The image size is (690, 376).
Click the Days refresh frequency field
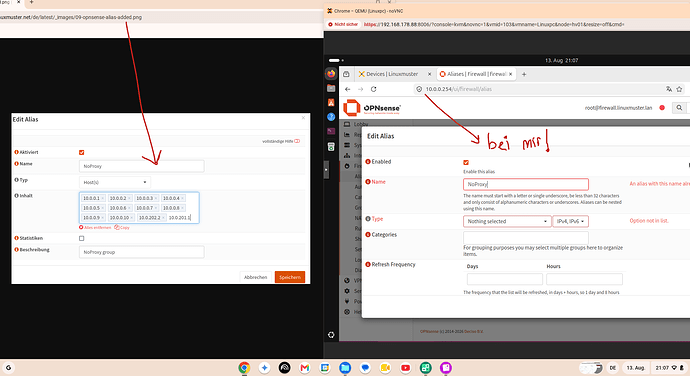(505, 279)
